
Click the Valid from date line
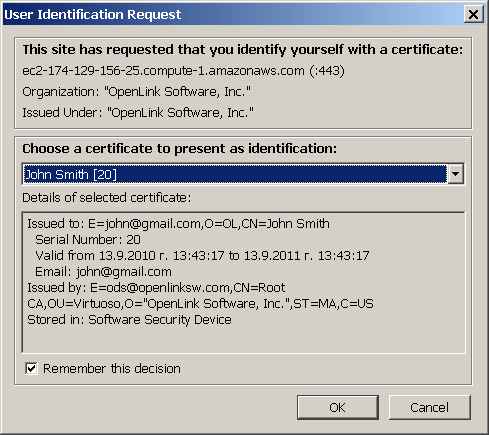202,256
